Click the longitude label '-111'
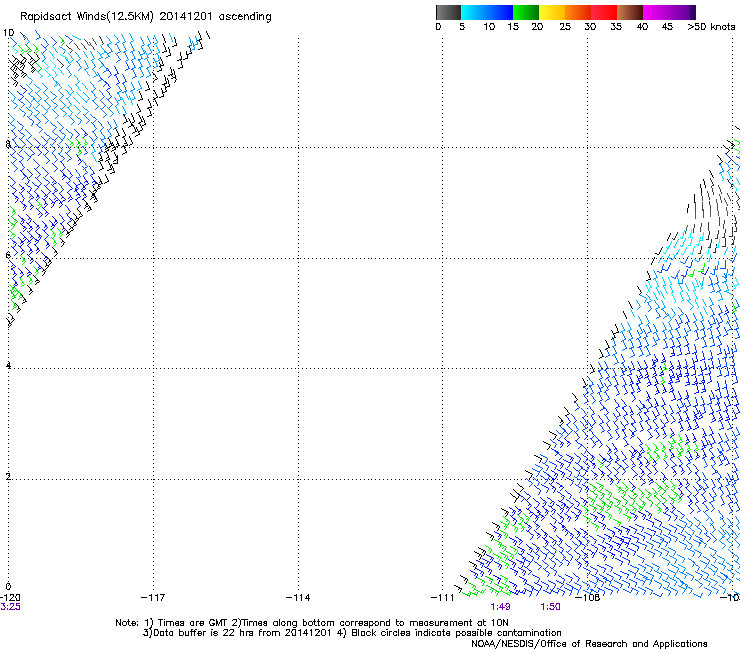Image resolution: width=740 pixels, height=650 pixels. [x=442, y=598]
